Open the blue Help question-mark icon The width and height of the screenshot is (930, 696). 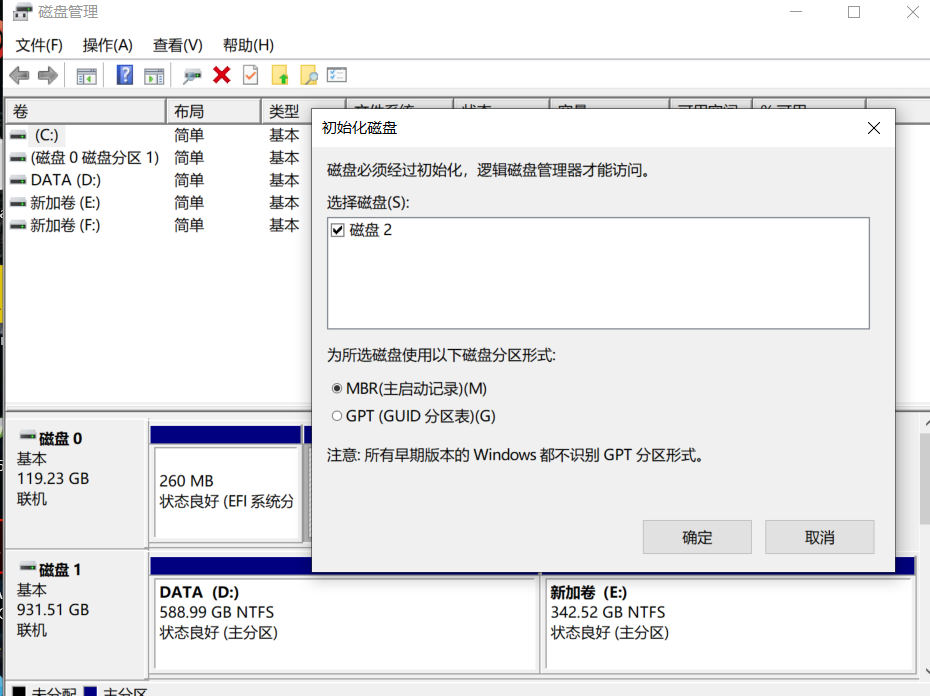point(125,75)
